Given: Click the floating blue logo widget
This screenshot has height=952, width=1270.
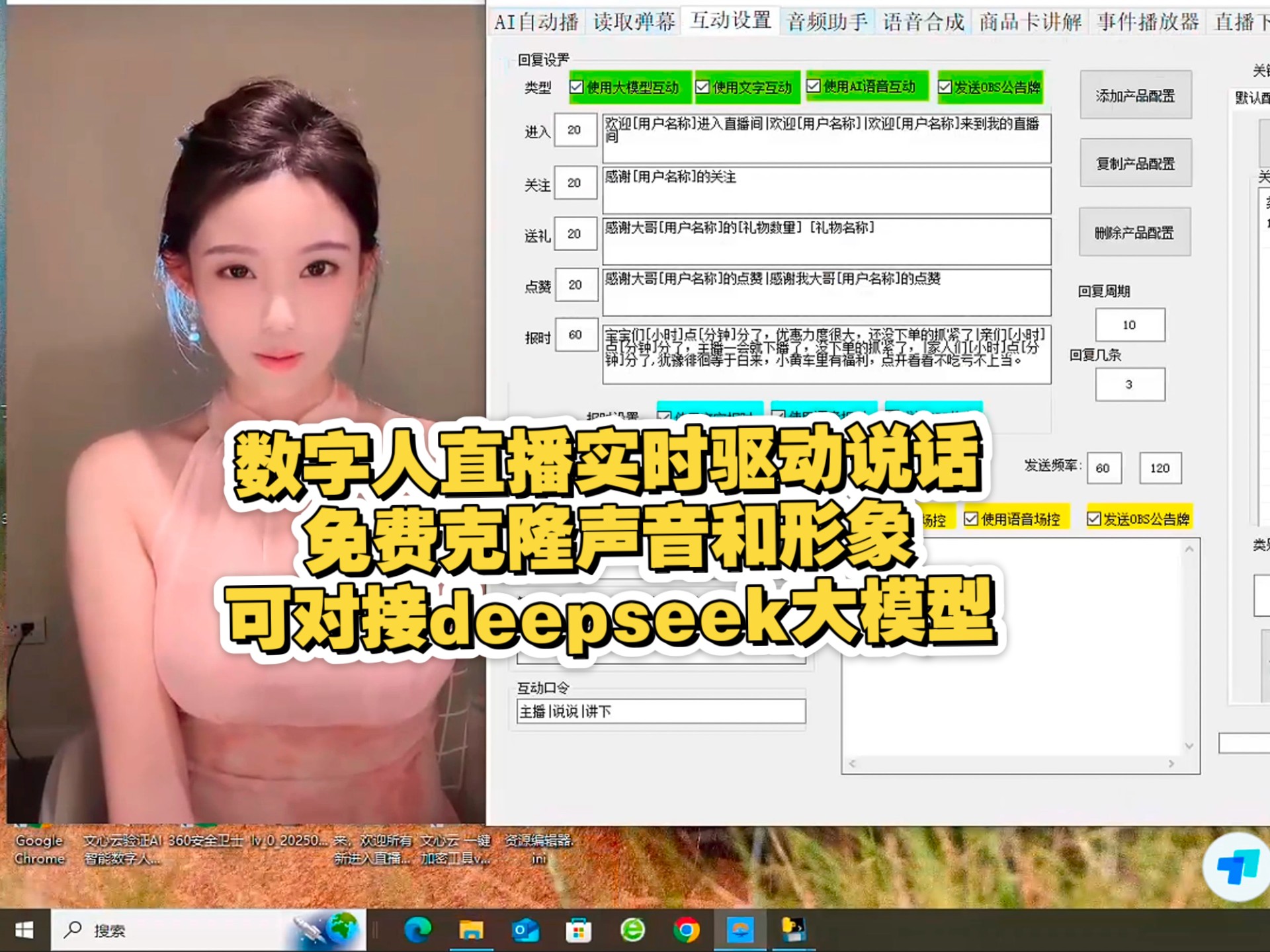Looking at the screenshot, I should (x=1237, y=867).
